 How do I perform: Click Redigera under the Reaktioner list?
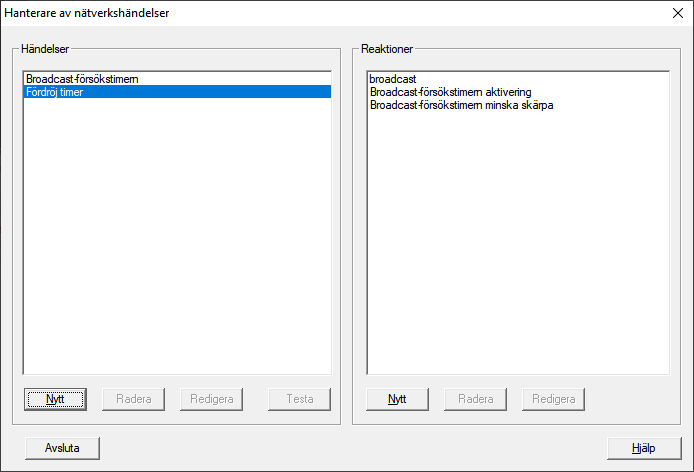click(553, 399)
